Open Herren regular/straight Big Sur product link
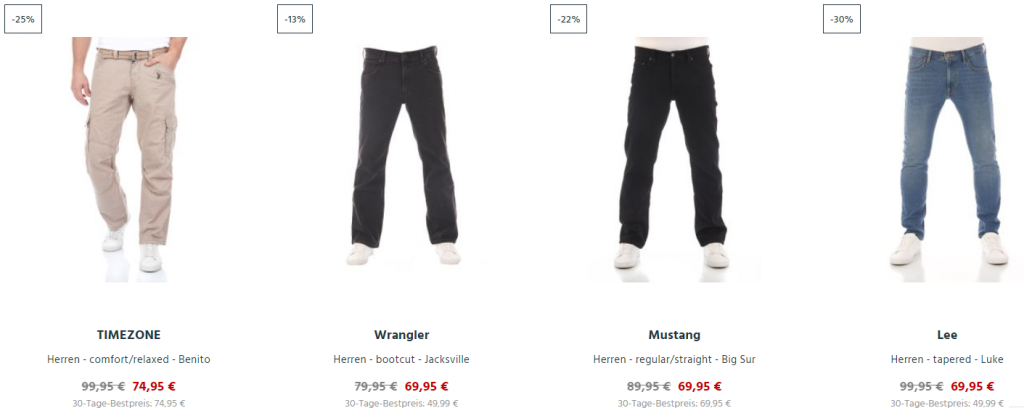This screenshot has height=408, width=1024. click(x=675, y=360)
